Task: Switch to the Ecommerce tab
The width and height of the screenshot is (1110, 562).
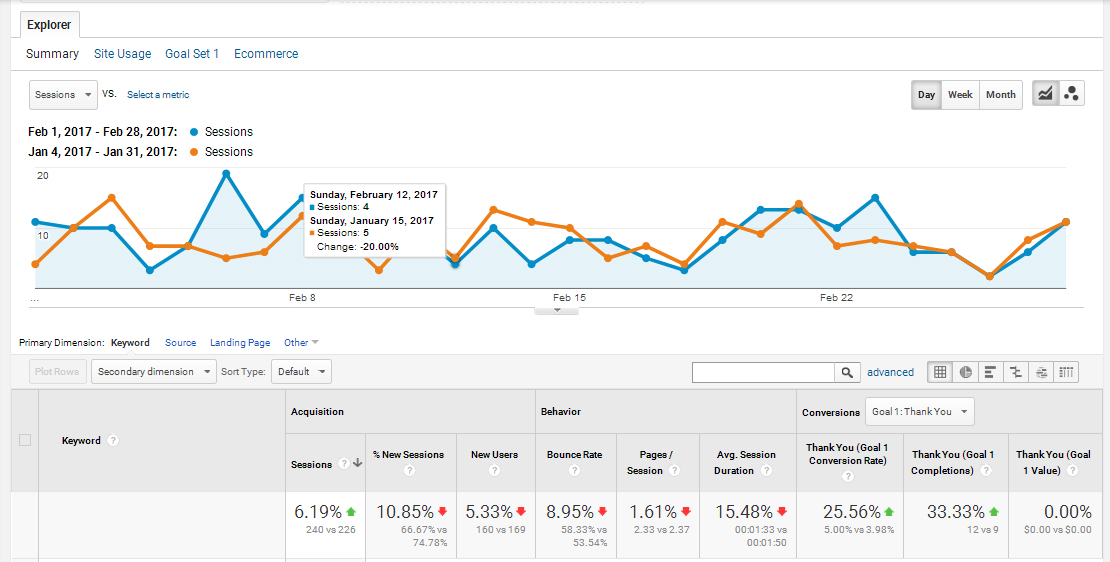Action: (x=266, y=54)
